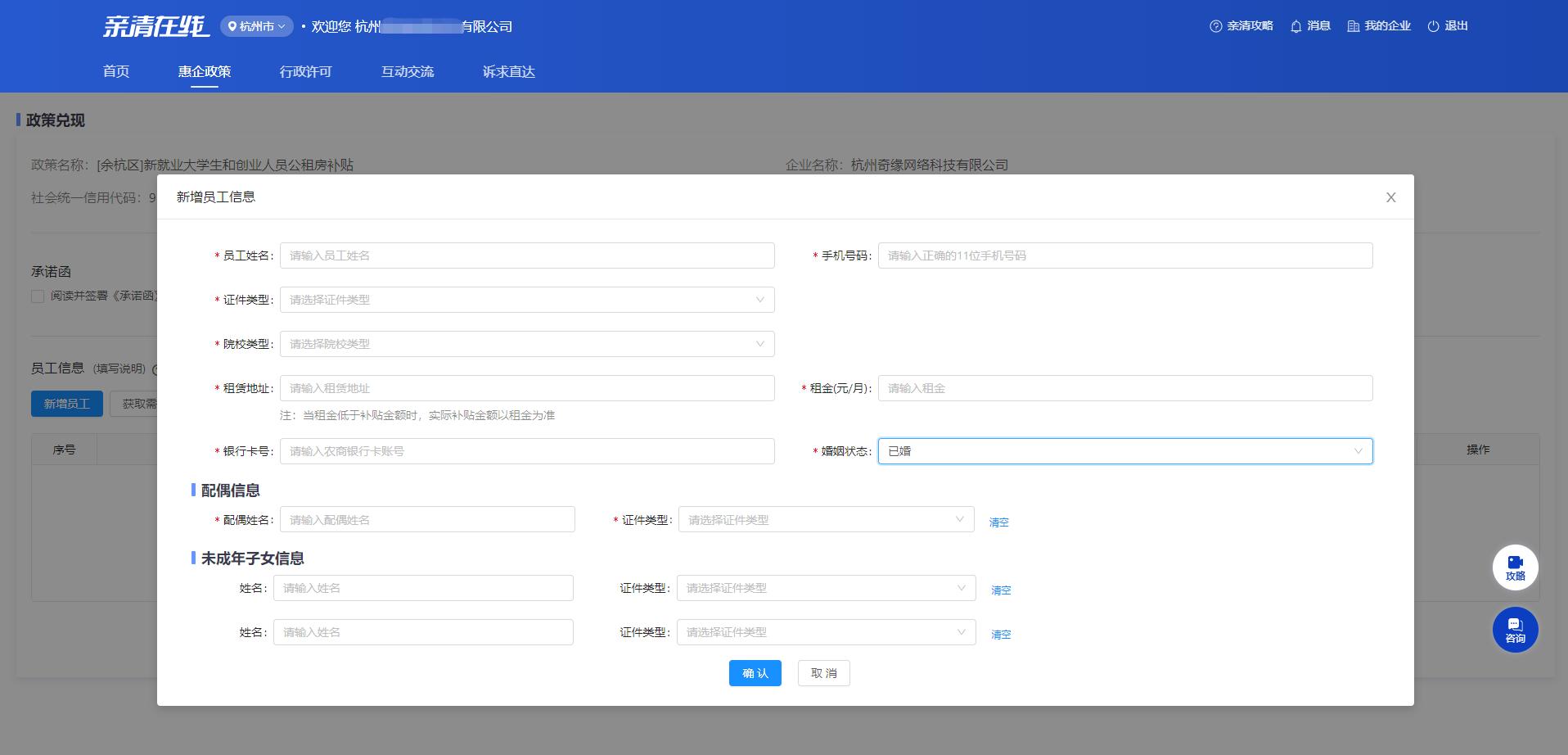Click inside the 员工姓名 input field

526,255
